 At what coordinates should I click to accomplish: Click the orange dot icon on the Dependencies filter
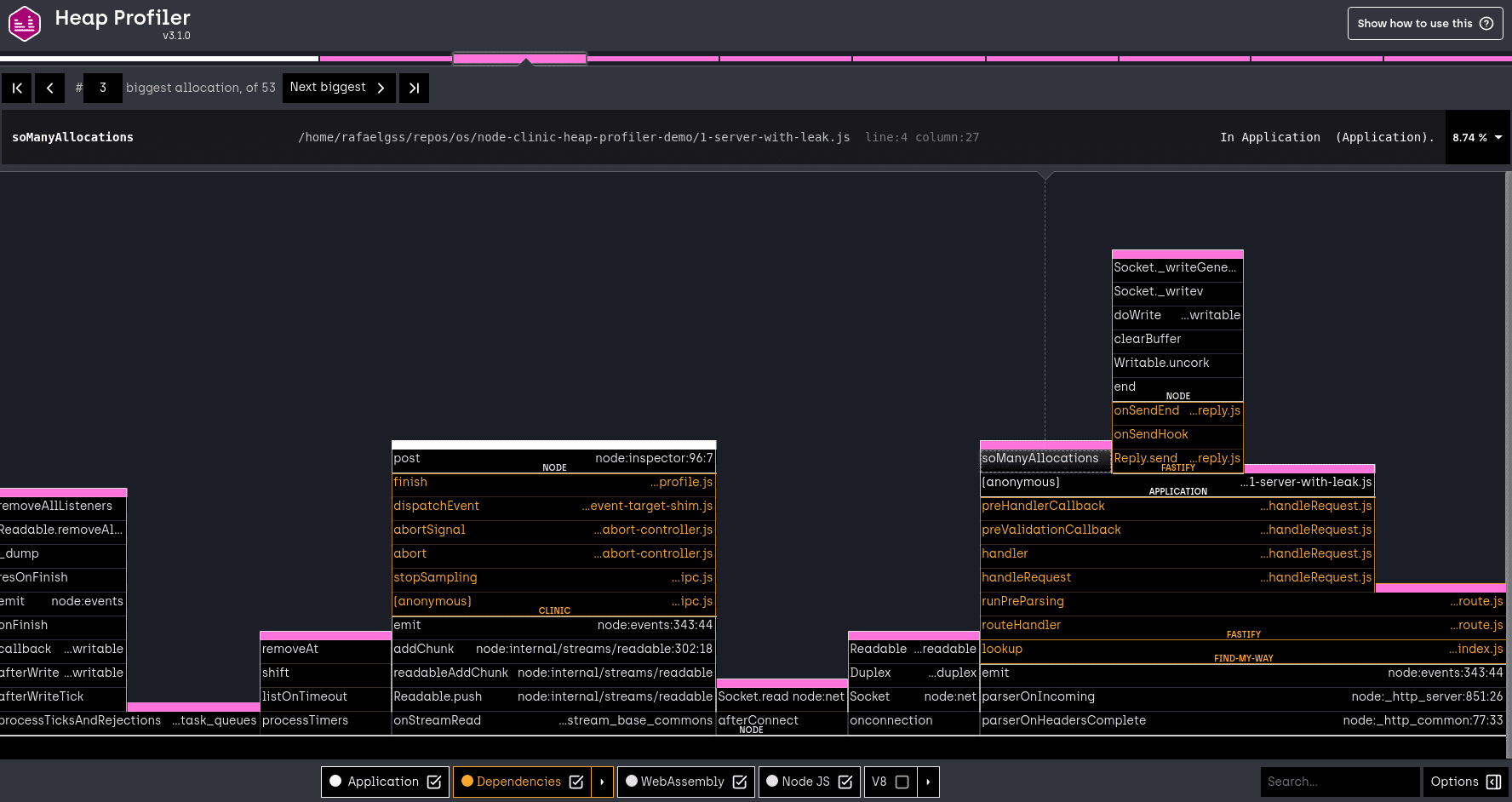[467, 782]
